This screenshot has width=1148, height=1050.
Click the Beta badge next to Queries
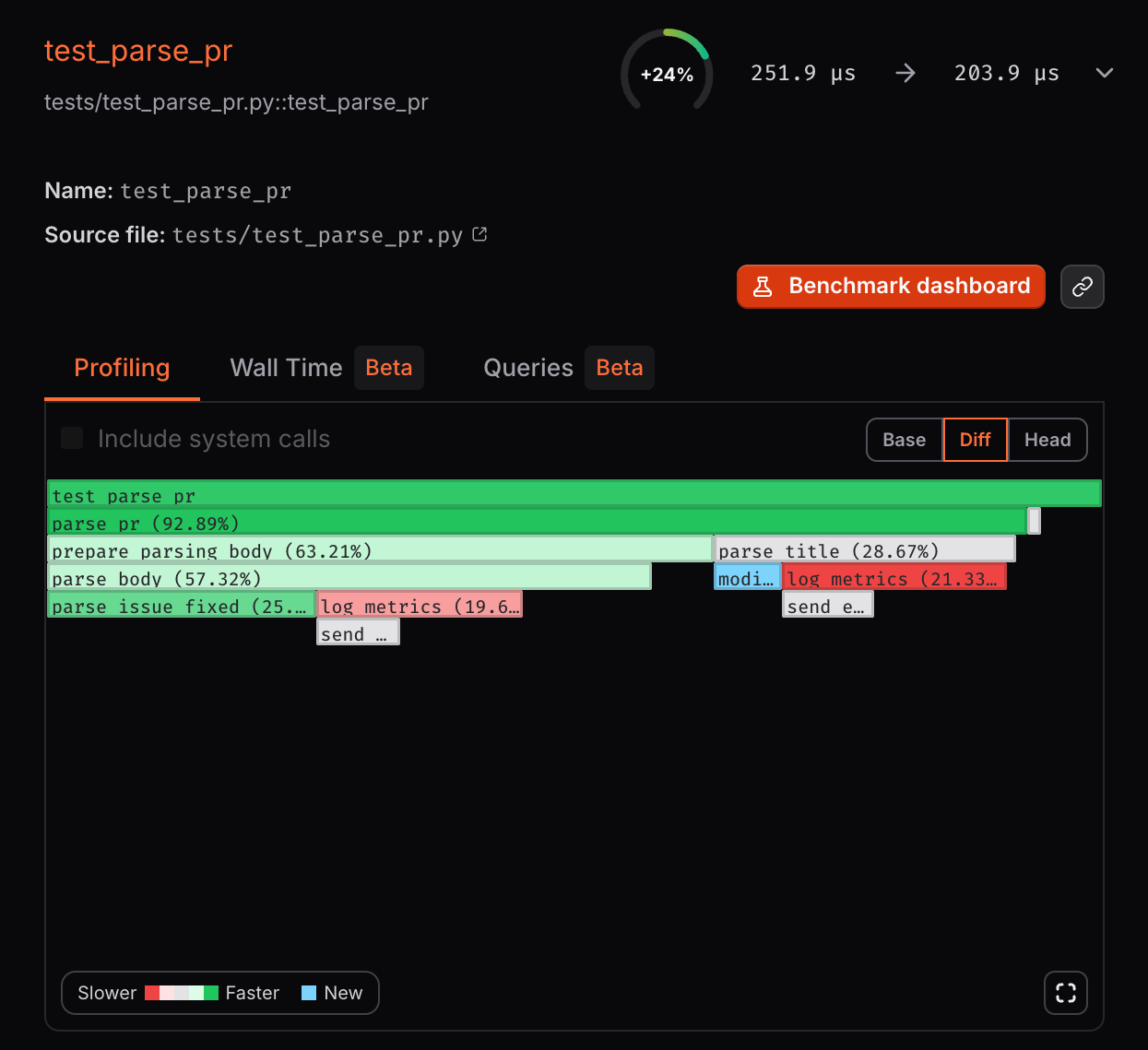(619, 368)
